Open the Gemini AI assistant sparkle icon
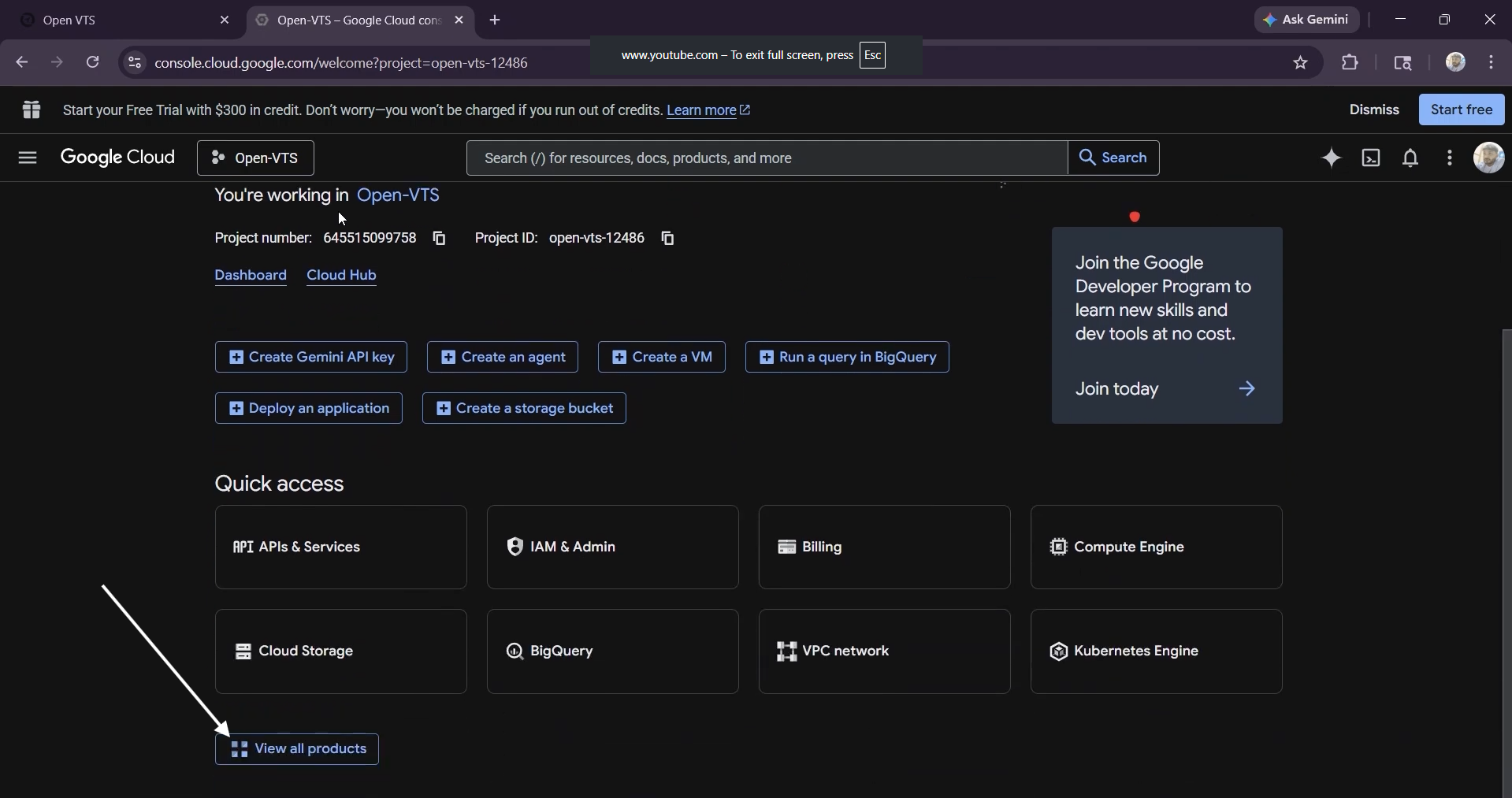Image resolution: width=1512 pixels, height=798 pixels. pos(1332,158)
